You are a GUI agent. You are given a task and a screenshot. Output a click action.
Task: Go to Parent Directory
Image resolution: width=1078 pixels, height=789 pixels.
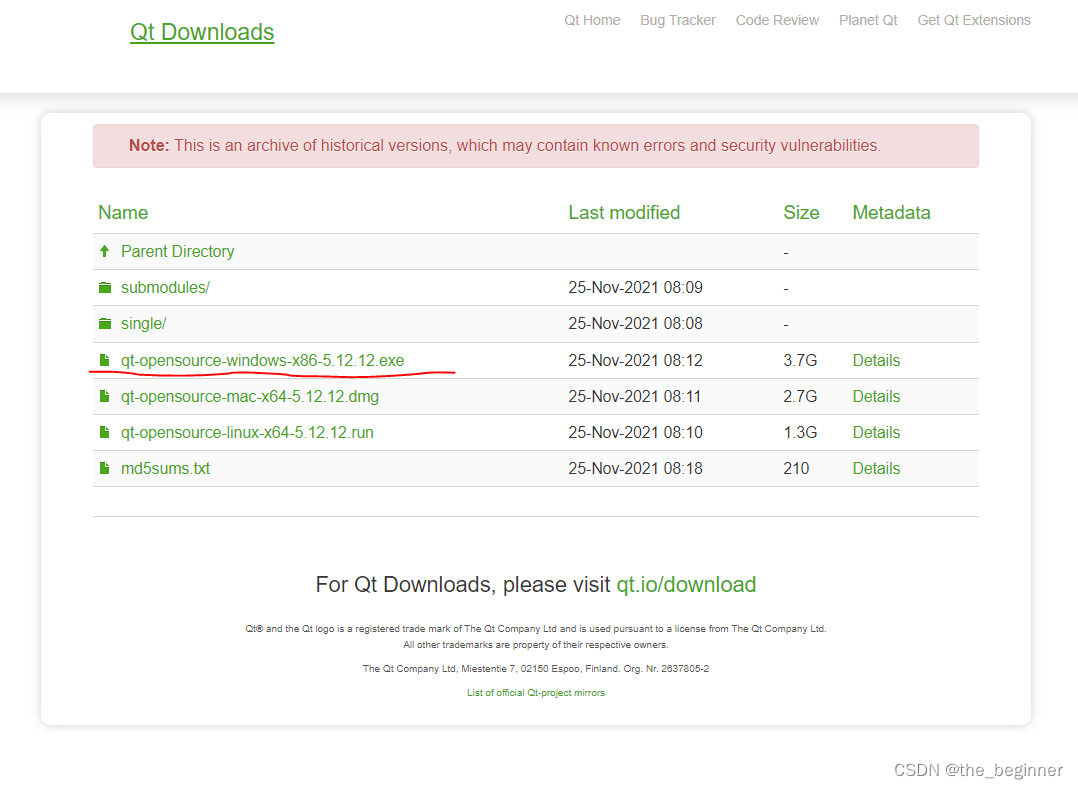177,252
